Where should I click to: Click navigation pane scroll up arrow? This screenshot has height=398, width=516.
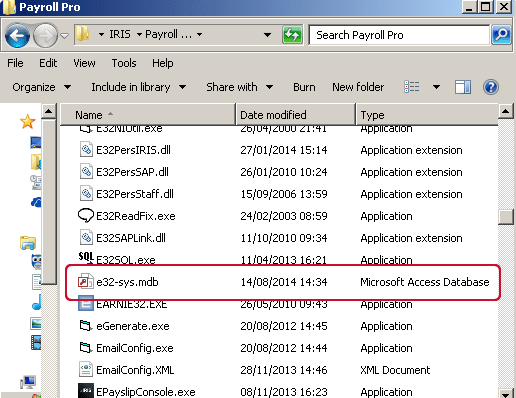(49, 111)
